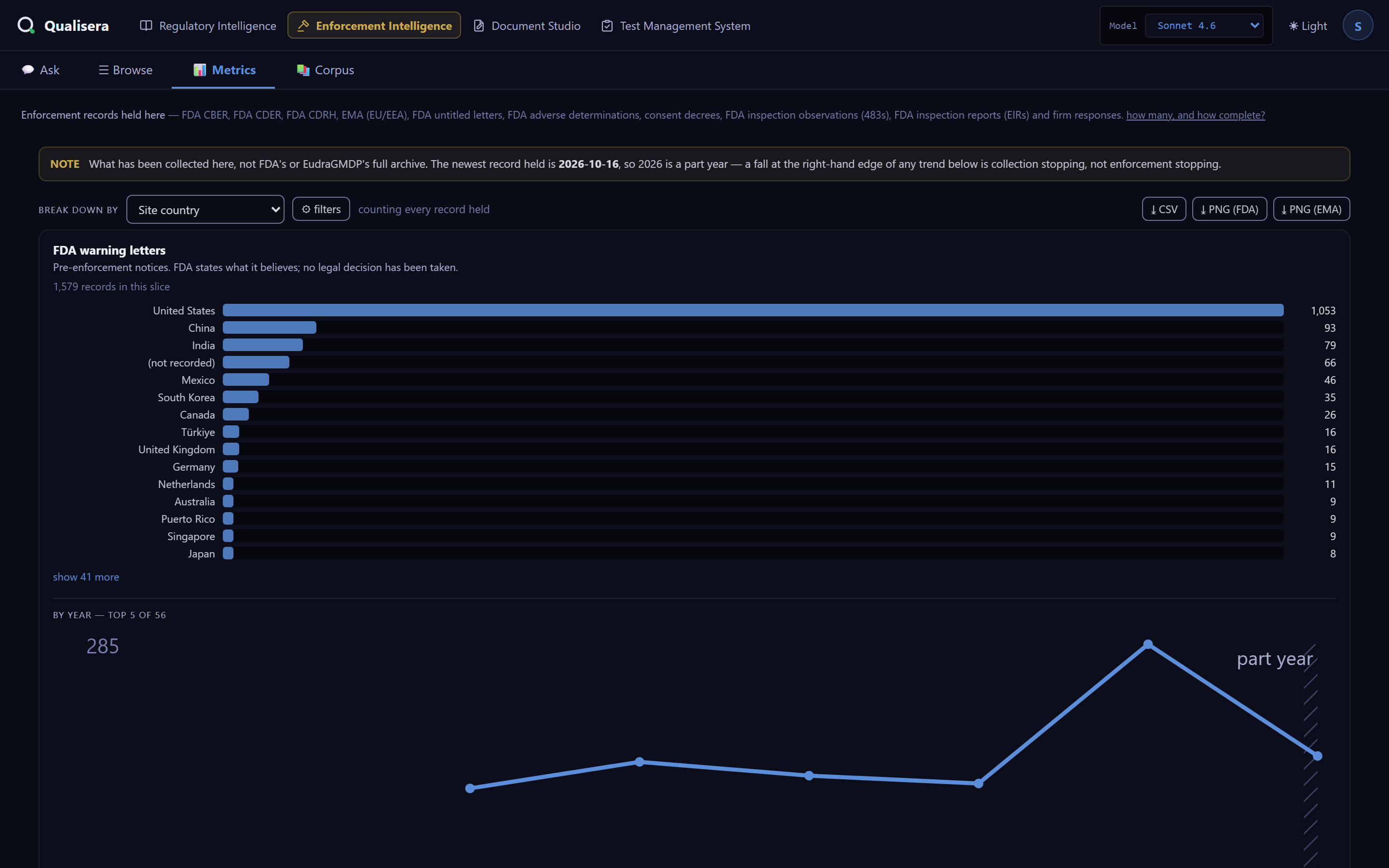This screenshot has width=1389, height=868.
Task: Click the Qualisera logo icon
Action: 26,25
